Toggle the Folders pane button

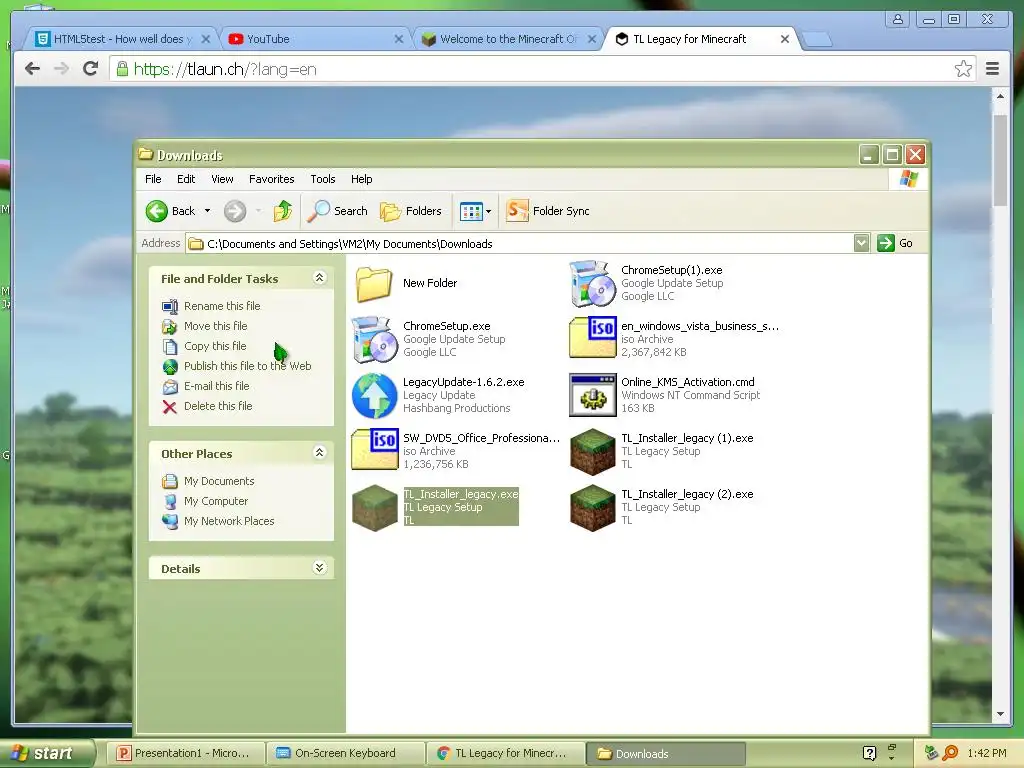[x=411, y=211]
